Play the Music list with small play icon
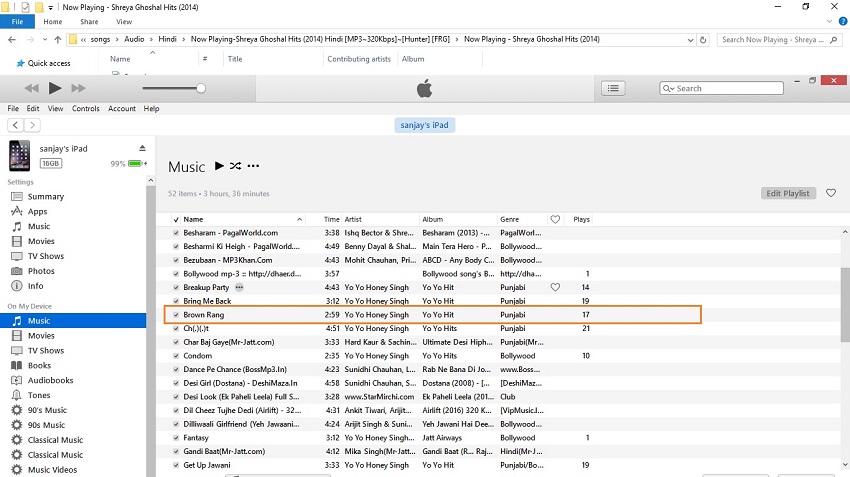Image resolution: width=850 pixels, height=477 pixels. 219,166
